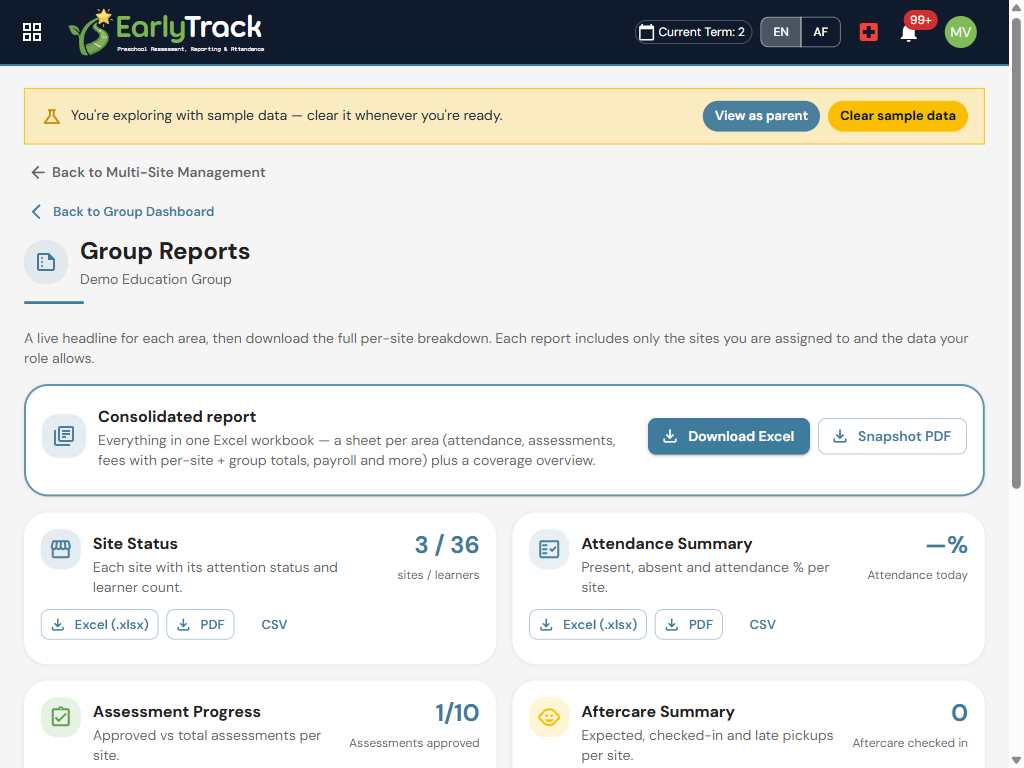1024x768 pixels.
Task: Click the scrollbar down arrow
Action: point(1016,760)
